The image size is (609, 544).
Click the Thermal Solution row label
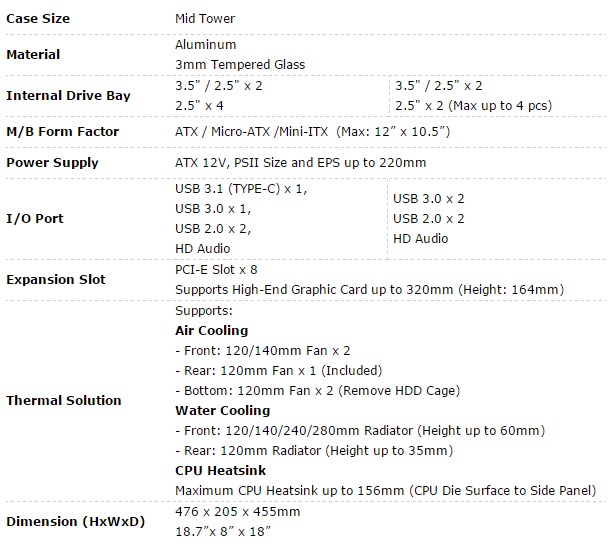pyautogui.click(x=63, y=400)
